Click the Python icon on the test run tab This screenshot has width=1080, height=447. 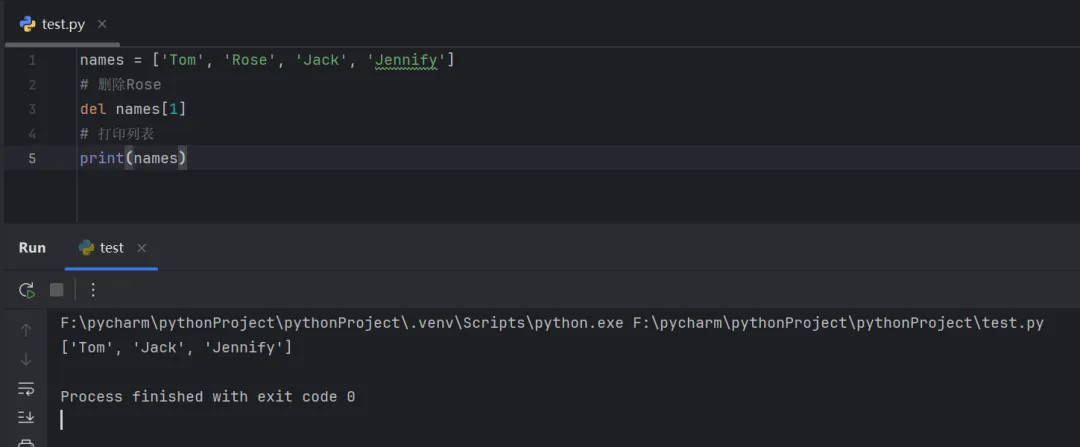pyautogui.click(x=86, y=248)
